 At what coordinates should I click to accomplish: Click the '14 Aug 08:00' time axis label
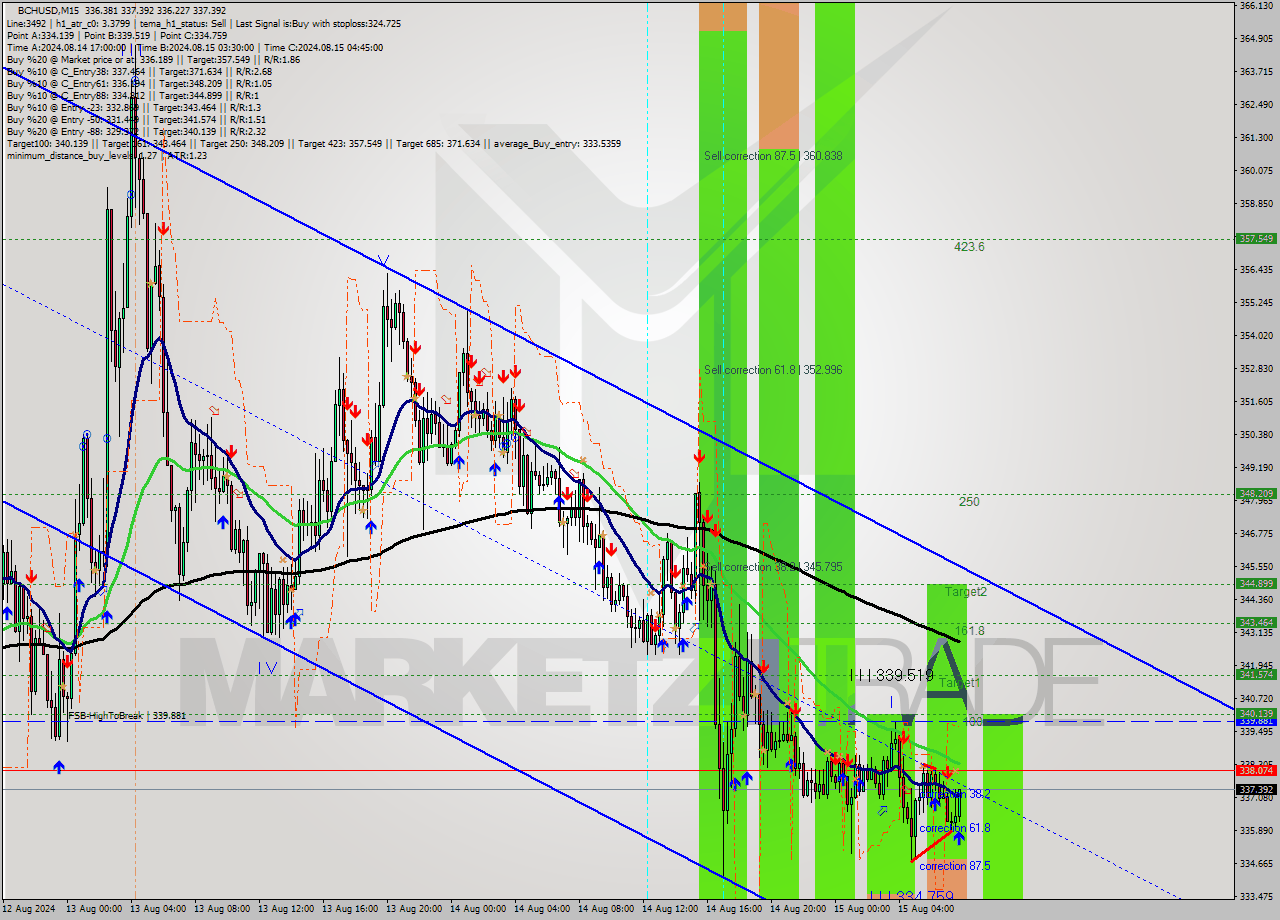pos(607,909)
